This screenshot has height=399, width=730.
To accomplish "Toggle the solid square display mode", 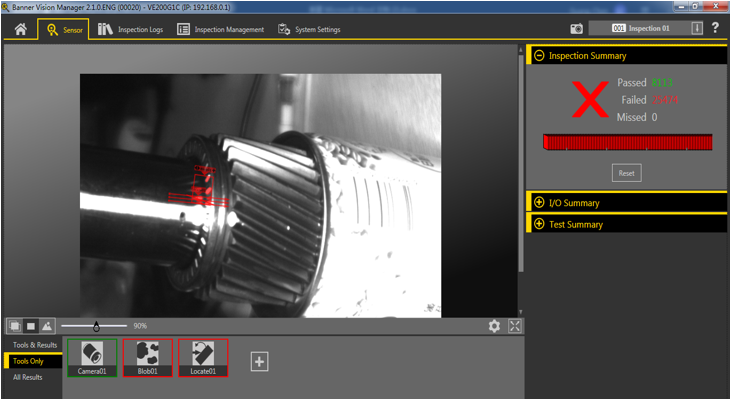I will tap(31, 326).
